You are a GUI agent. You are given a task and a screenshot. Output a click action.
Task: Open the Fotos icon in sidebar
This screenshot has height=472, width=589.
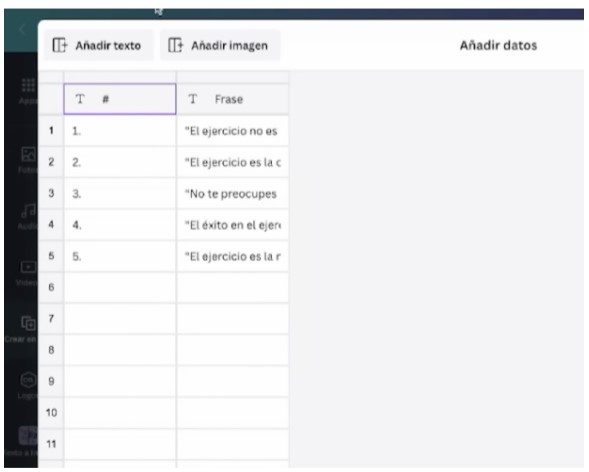28,154
